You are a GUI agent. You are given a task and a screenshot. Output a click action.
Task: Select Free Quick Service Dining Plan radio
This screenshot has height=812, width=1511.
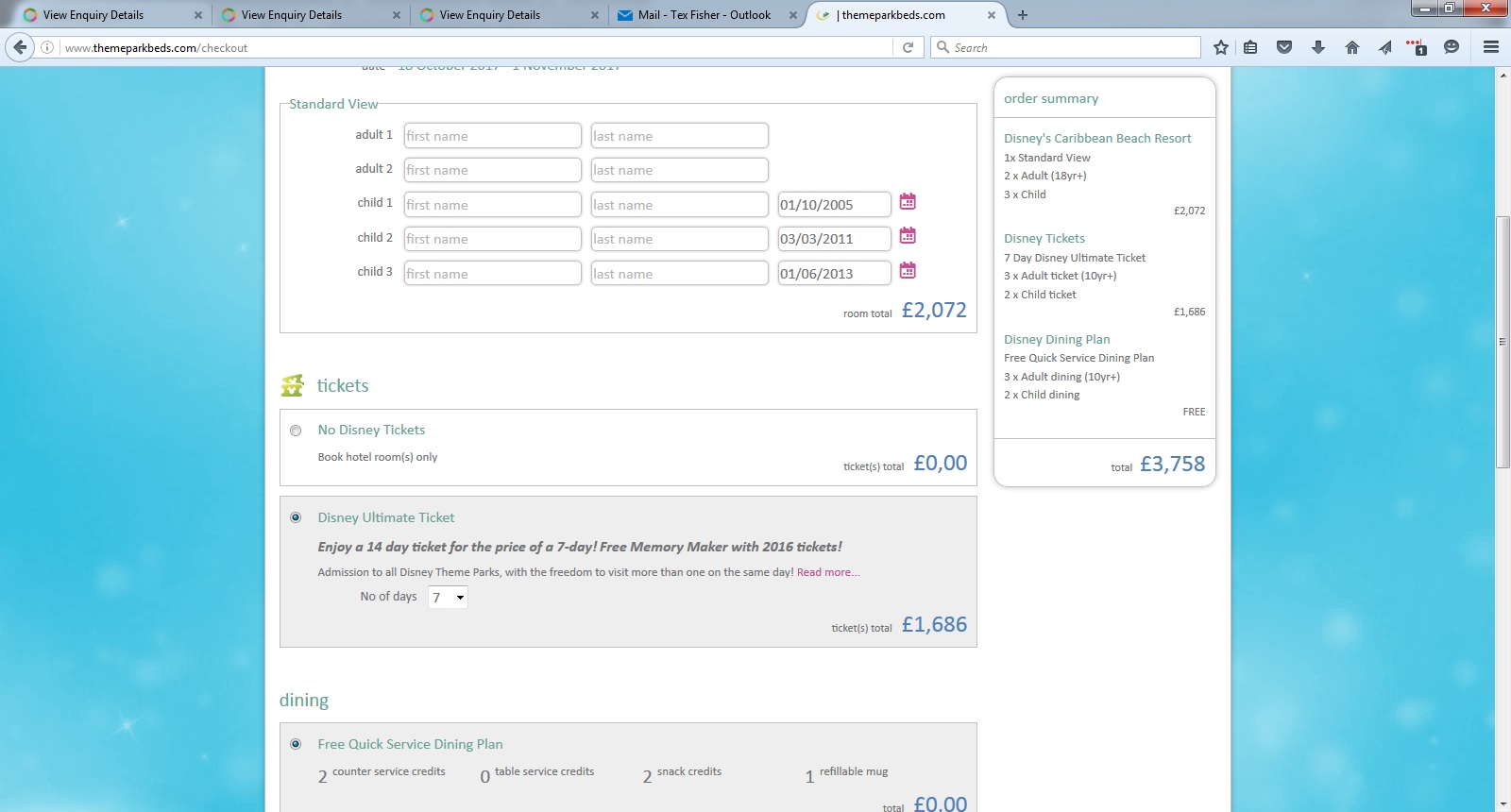[x=296, y=744]
